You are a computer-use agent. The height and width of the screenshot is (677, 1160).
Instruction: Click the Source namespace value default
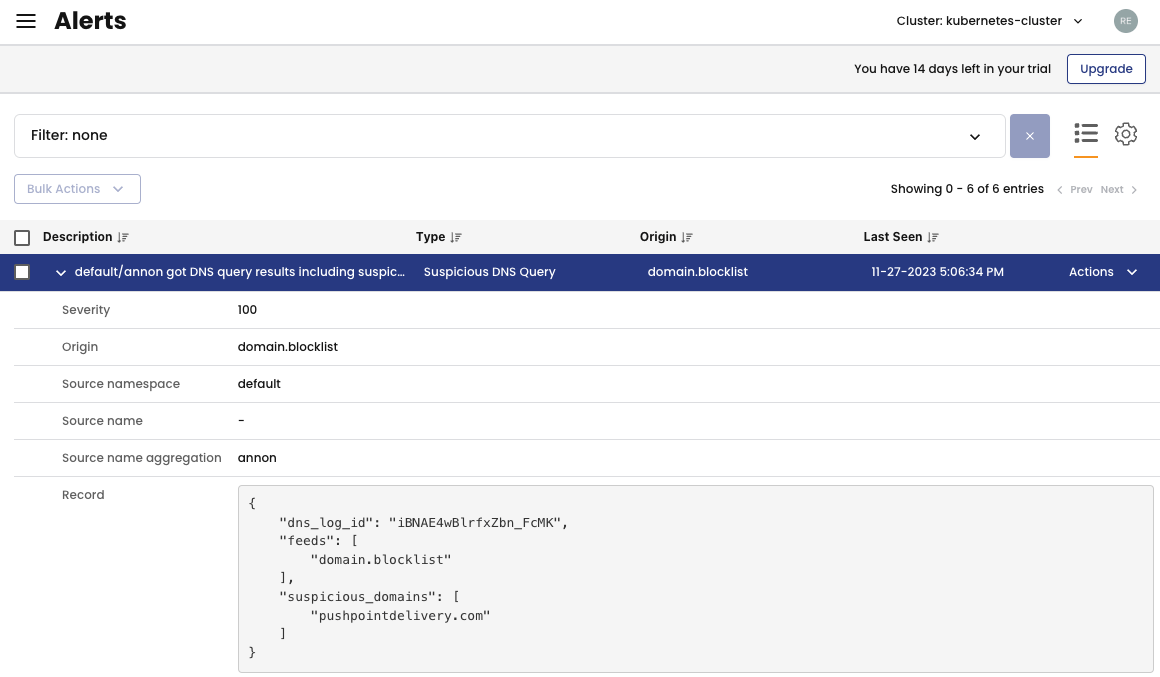tap(259, 384)
